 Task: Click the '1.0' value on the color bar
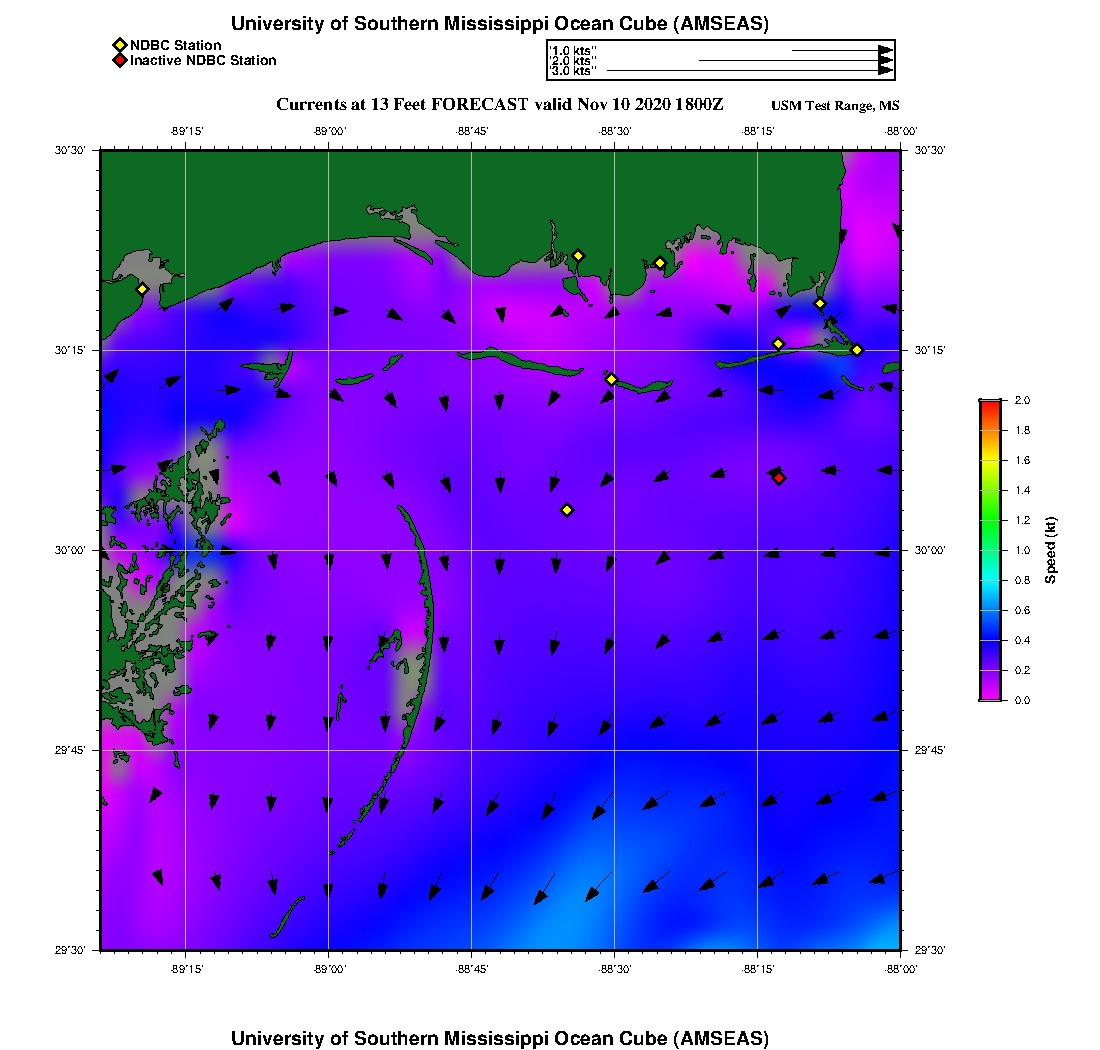coord(1022,550)
